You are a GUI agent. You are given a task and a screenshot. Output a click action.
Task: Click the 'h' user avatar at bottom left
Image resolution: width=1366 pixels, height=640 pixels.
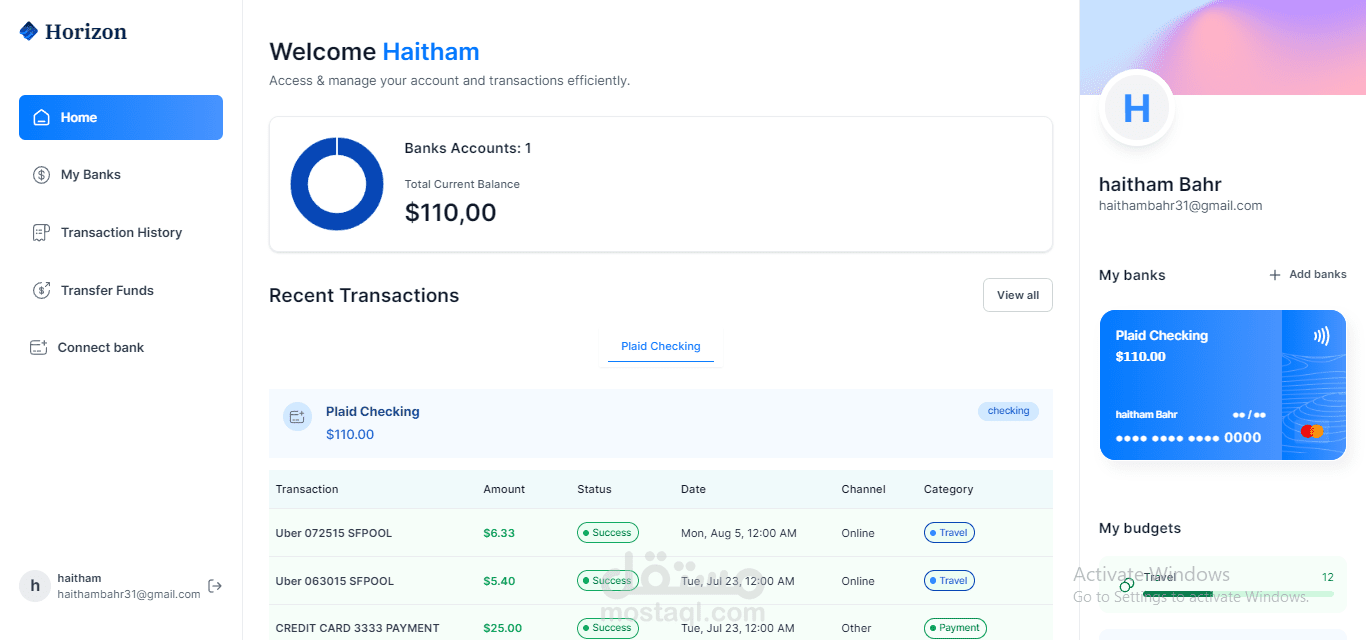point(35,585)
